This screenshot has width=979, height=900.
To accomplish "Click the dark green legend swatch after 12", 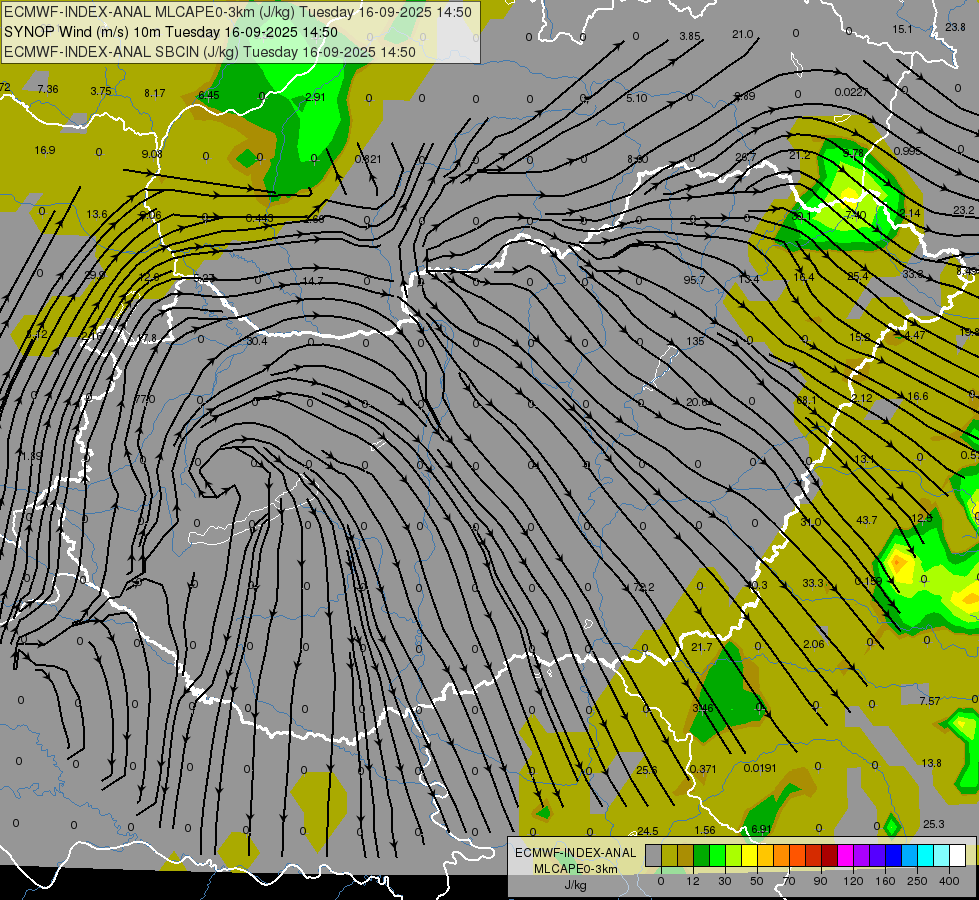I will coord(702,855).
